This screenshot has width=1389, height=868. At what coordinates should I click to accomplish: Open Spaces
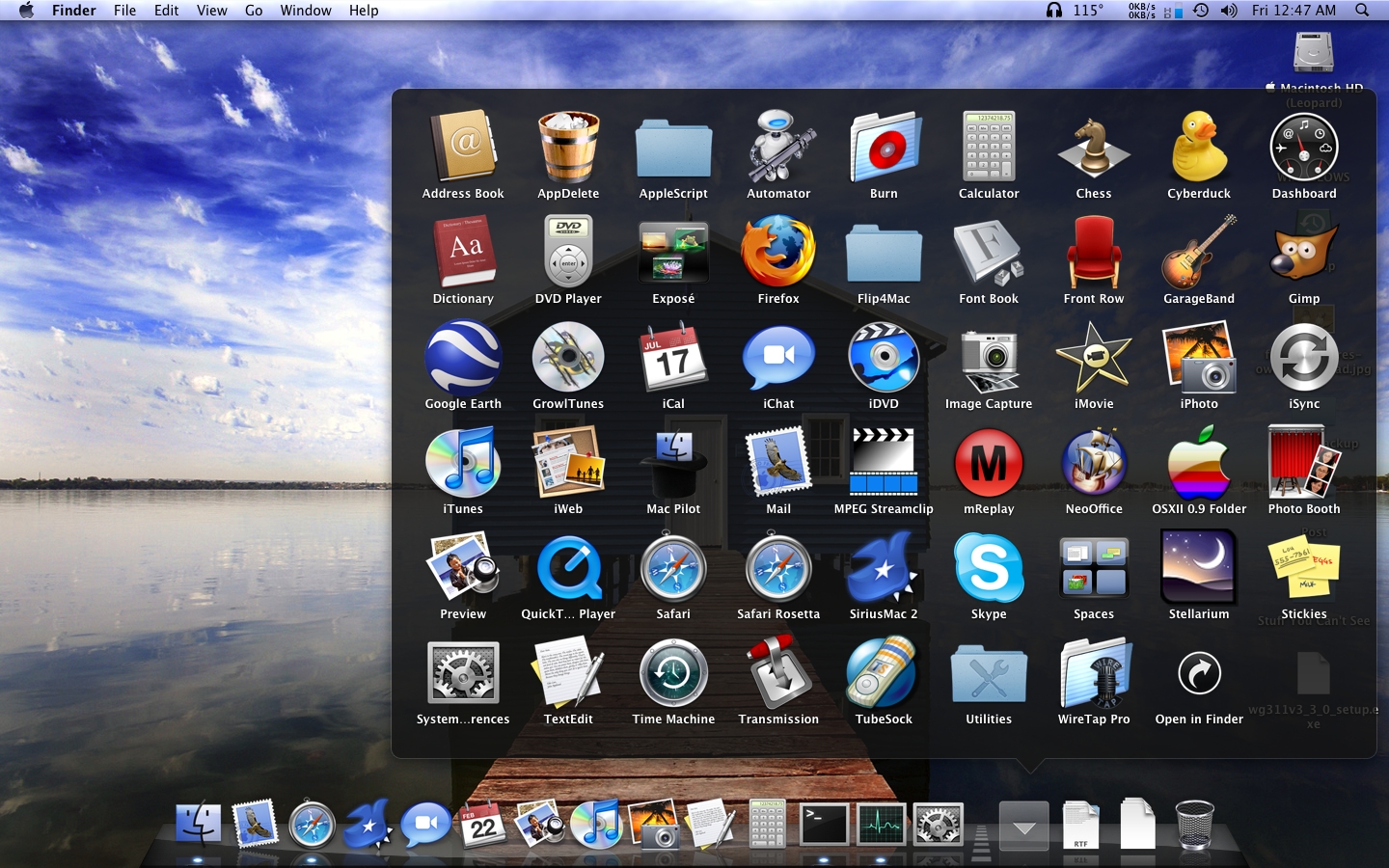1094,568
